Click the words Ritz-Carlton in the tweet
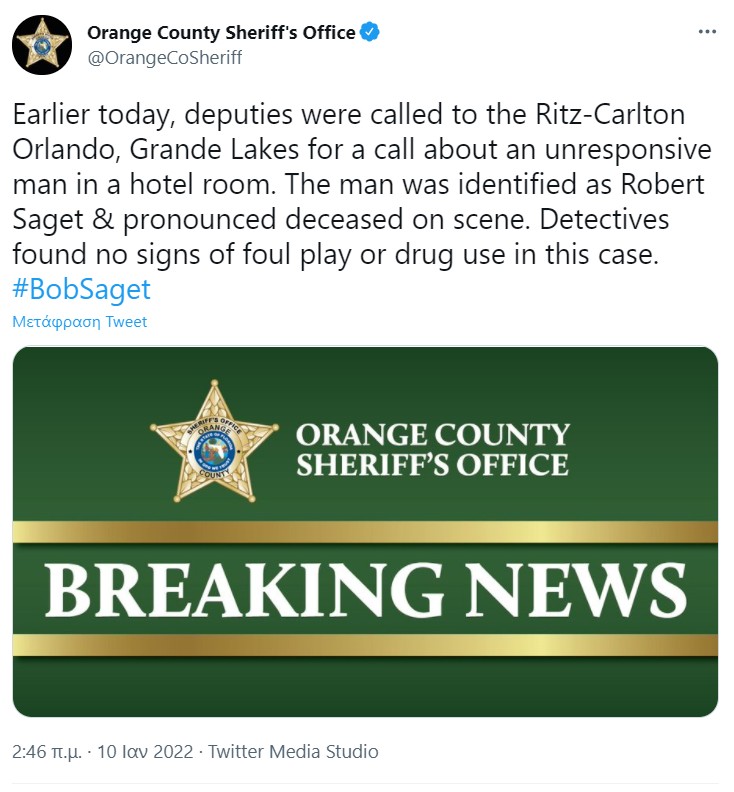734x792 pixels. pyautogui.click(x=610, y=114)
